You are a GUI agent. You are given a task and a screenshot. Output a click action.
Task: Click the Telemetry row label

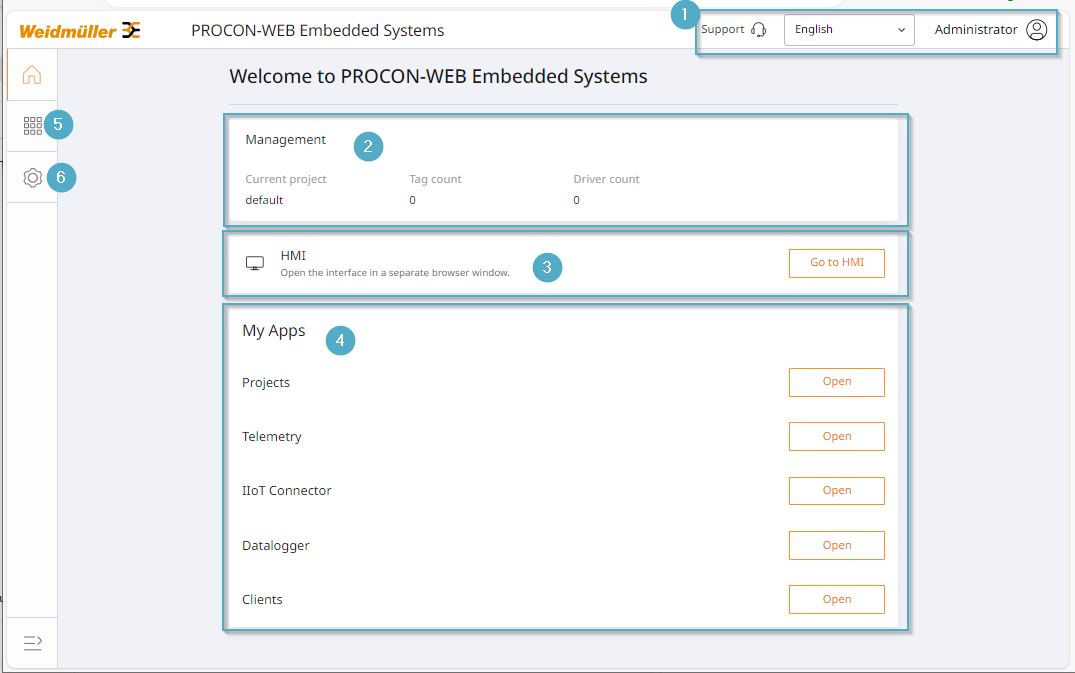pyautogui.click(x=271, y=437)
